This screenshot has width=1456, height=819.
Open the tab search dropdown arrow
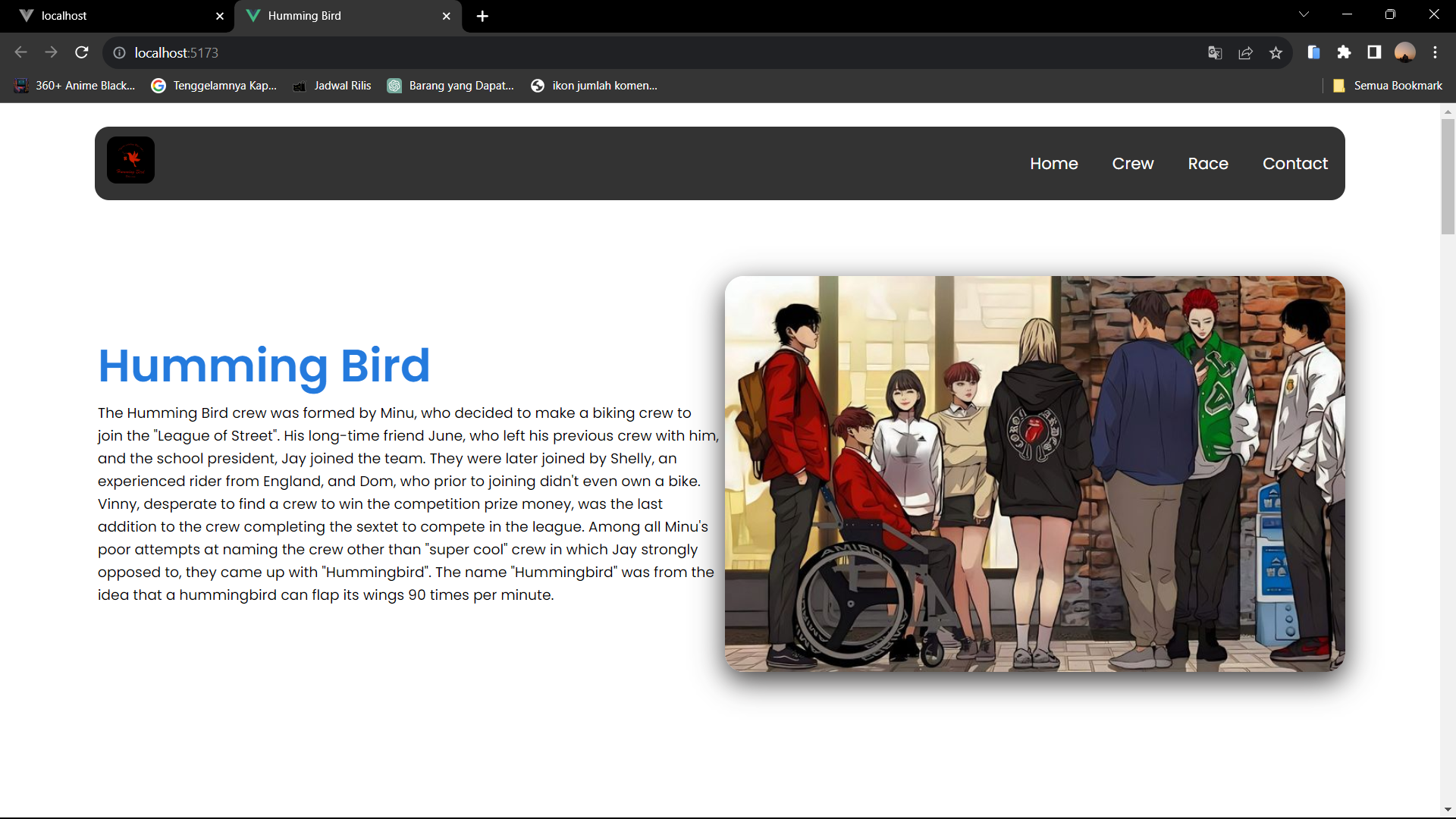pos(1304,14)
